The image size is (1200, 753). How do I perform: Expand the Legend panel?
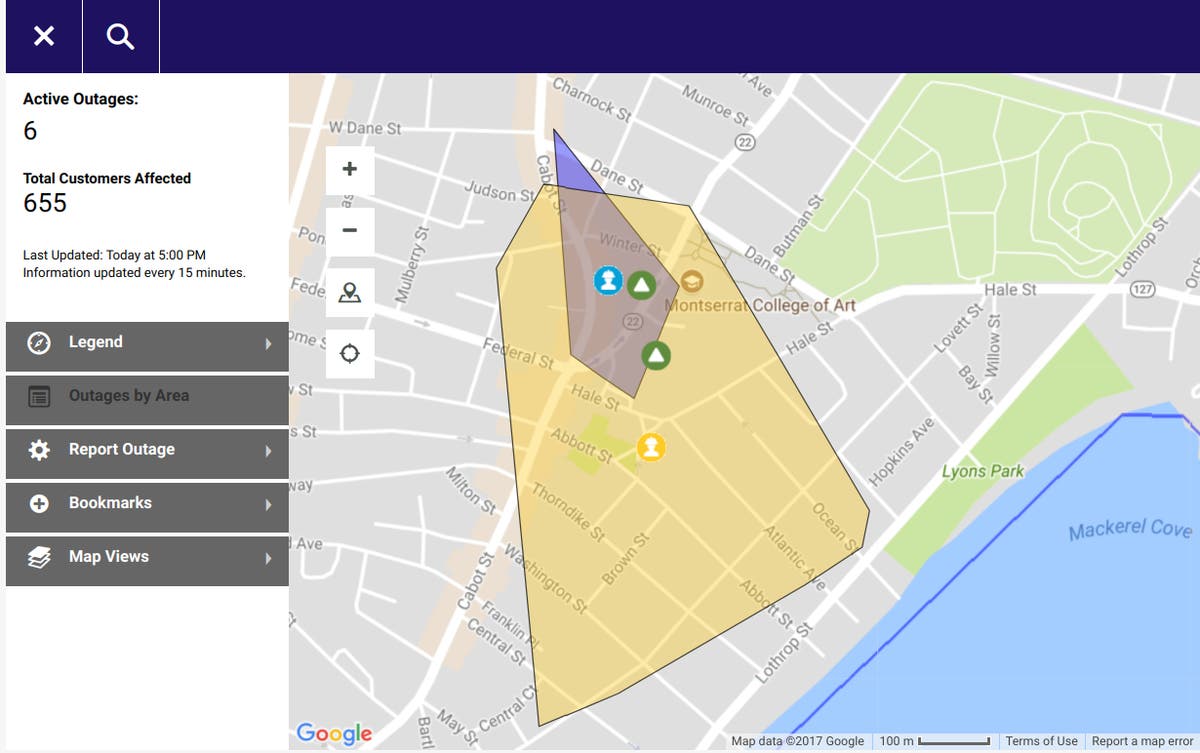click(x=147, y=343)
